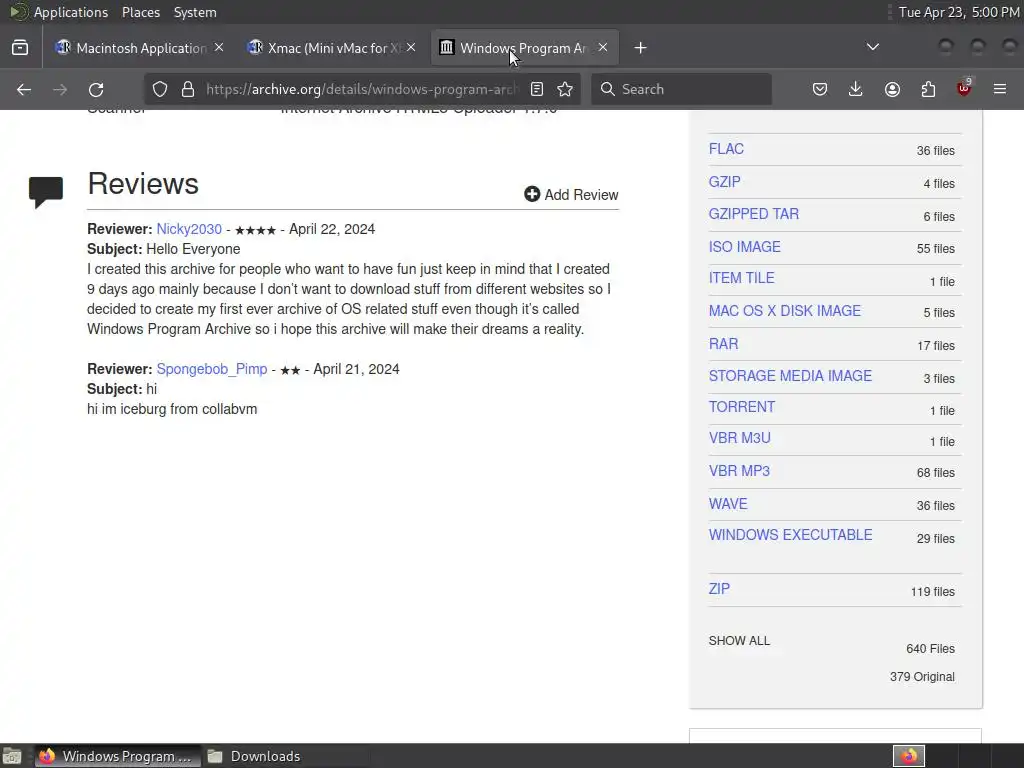This screenshot has height=768, width=1024.
Task: Open the FLAC download option
Action: coord(726,149)
